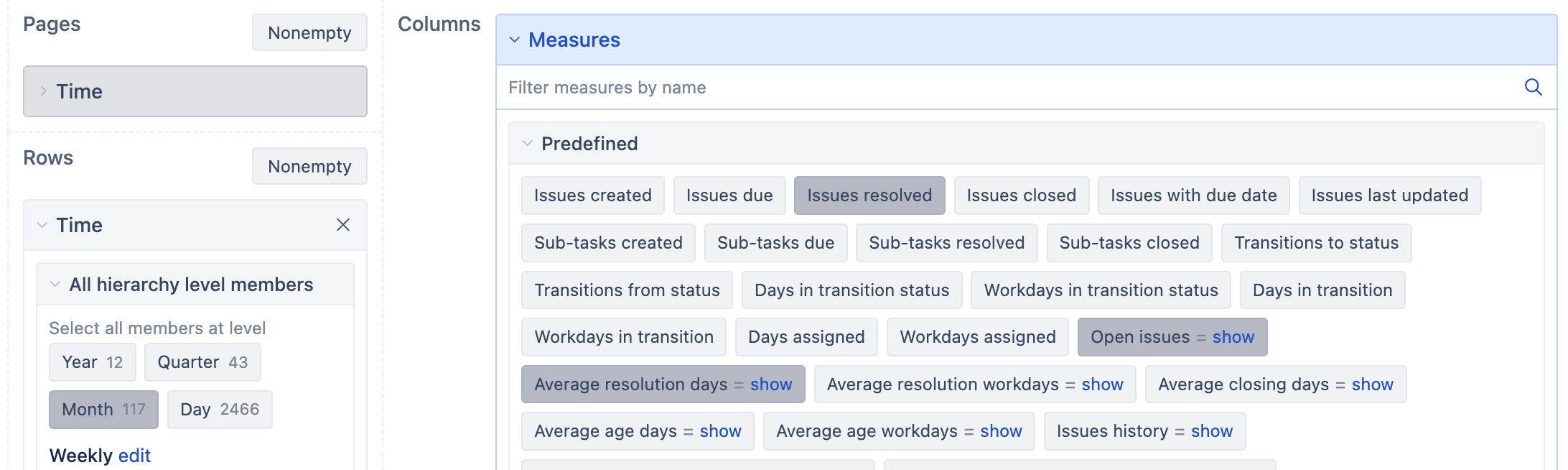Screen dimensions: 1568x470
Task: Collapse All hierarchy level members
Action: [55, 285]
